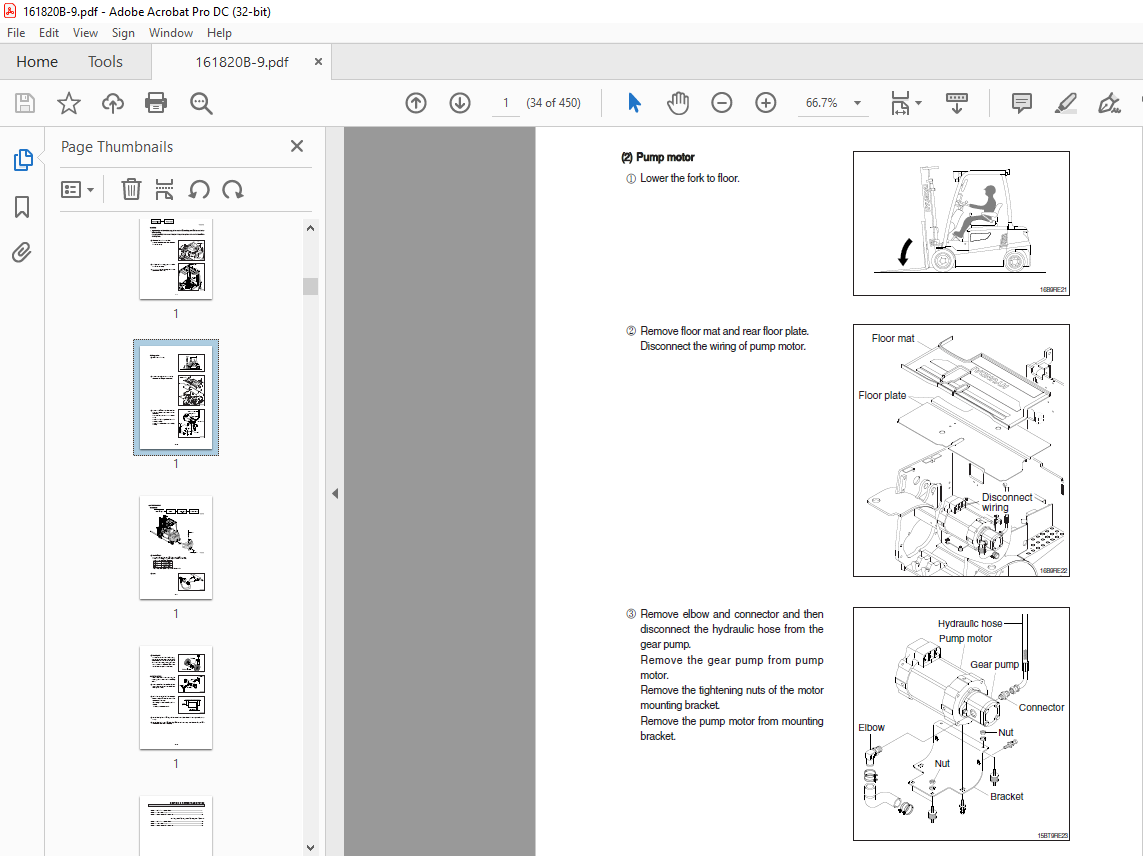
Task: Expand fit page options arrow
Action: pos(918,103)
